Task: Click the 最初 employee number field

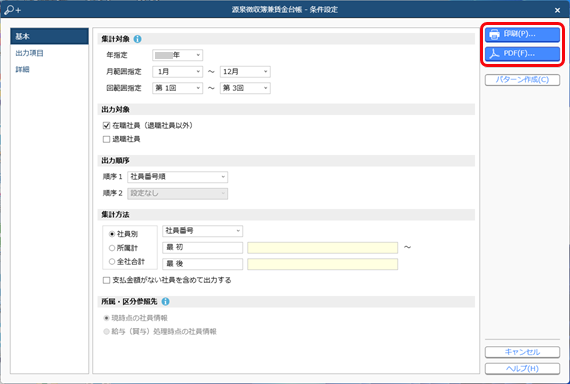Action: coord(202,248)
